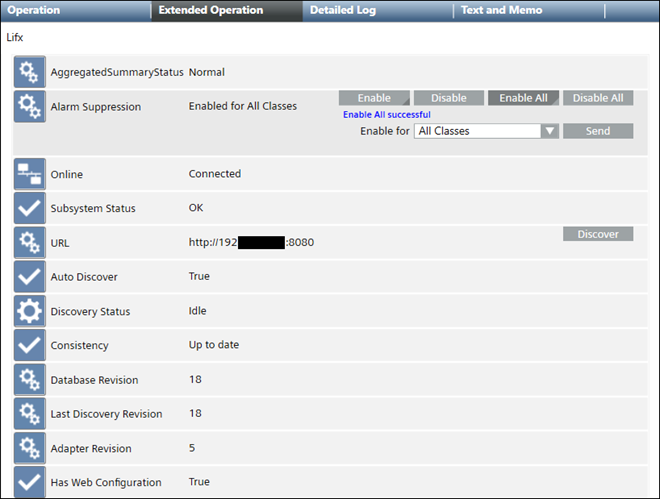660x499 pixels.
Task: Send the alarm suppression selection
Action: point(598,131)
